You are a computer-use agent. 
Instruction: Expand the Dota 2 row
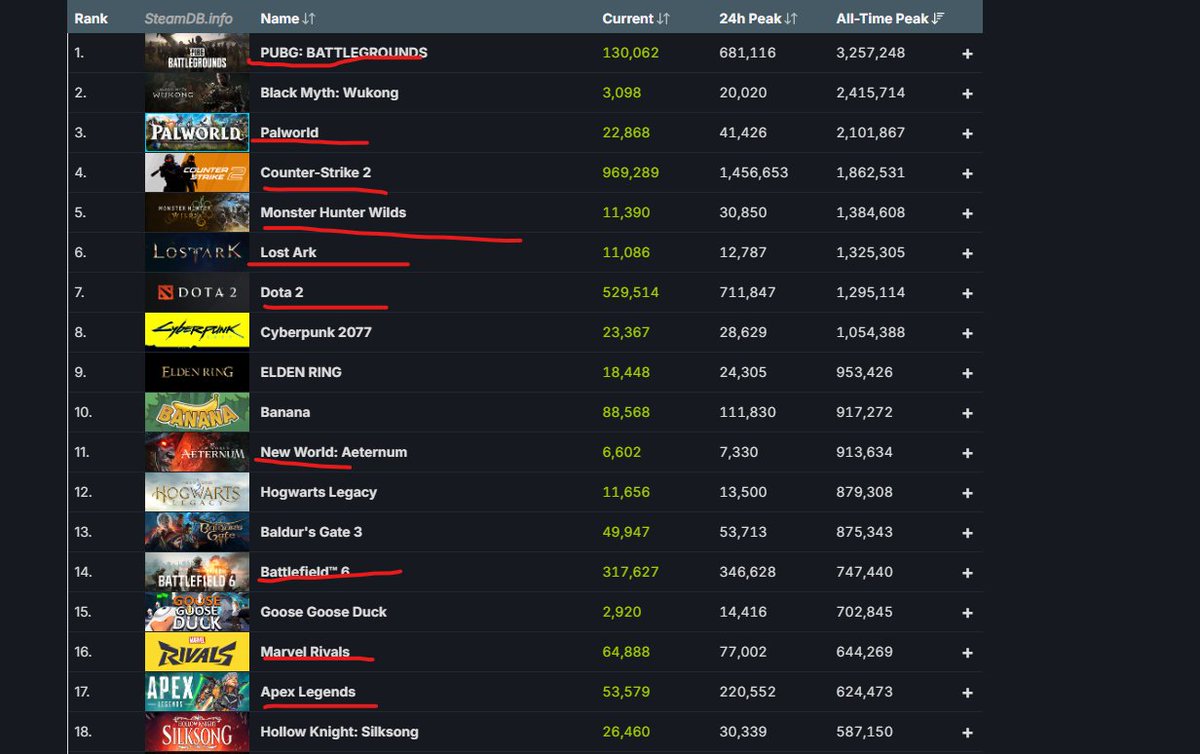(x=967, y=293)
